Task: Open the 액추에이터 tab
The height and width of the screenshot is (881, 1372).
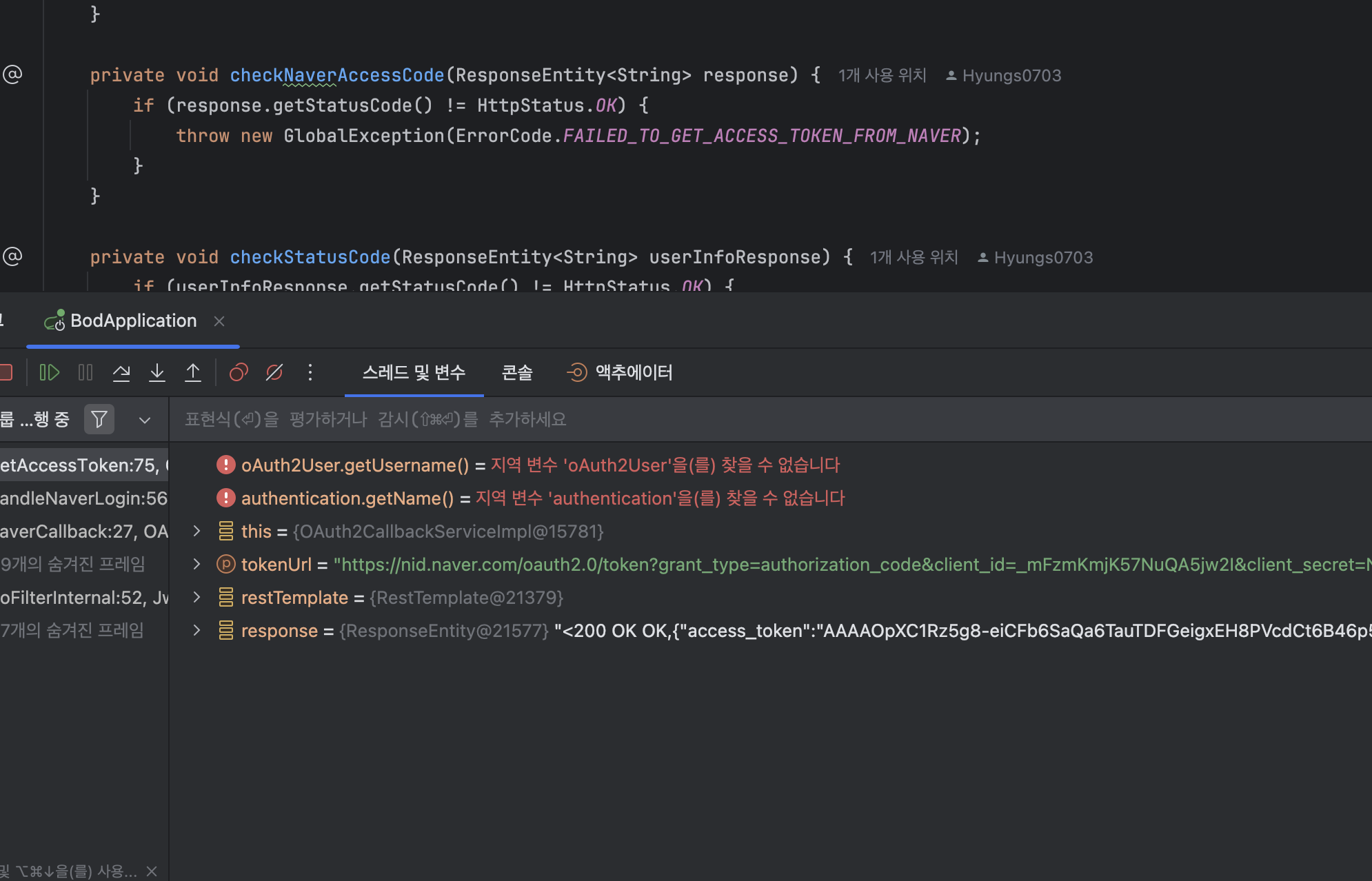Action: coord(619,373)
